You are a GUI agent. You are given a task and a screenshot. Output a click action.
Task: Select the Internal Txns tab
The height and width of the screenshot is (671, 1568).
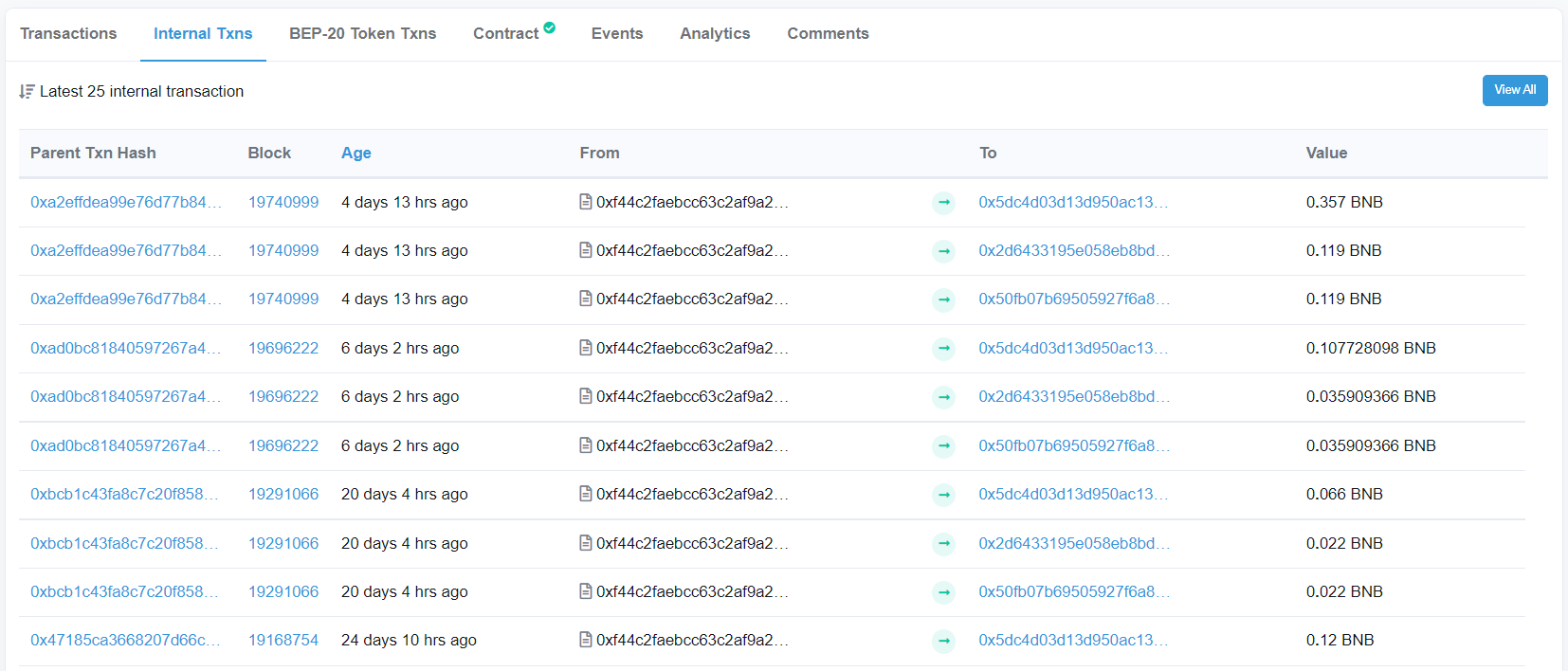coord(203,33)
